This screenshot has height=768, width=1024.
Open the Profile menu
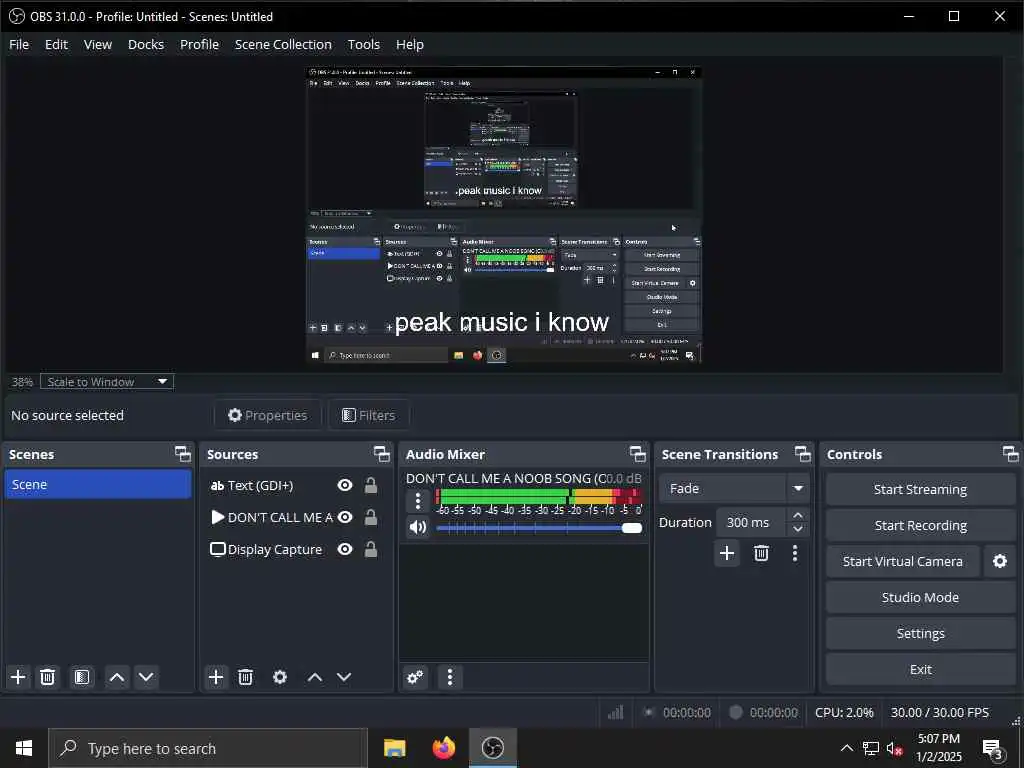199,44
